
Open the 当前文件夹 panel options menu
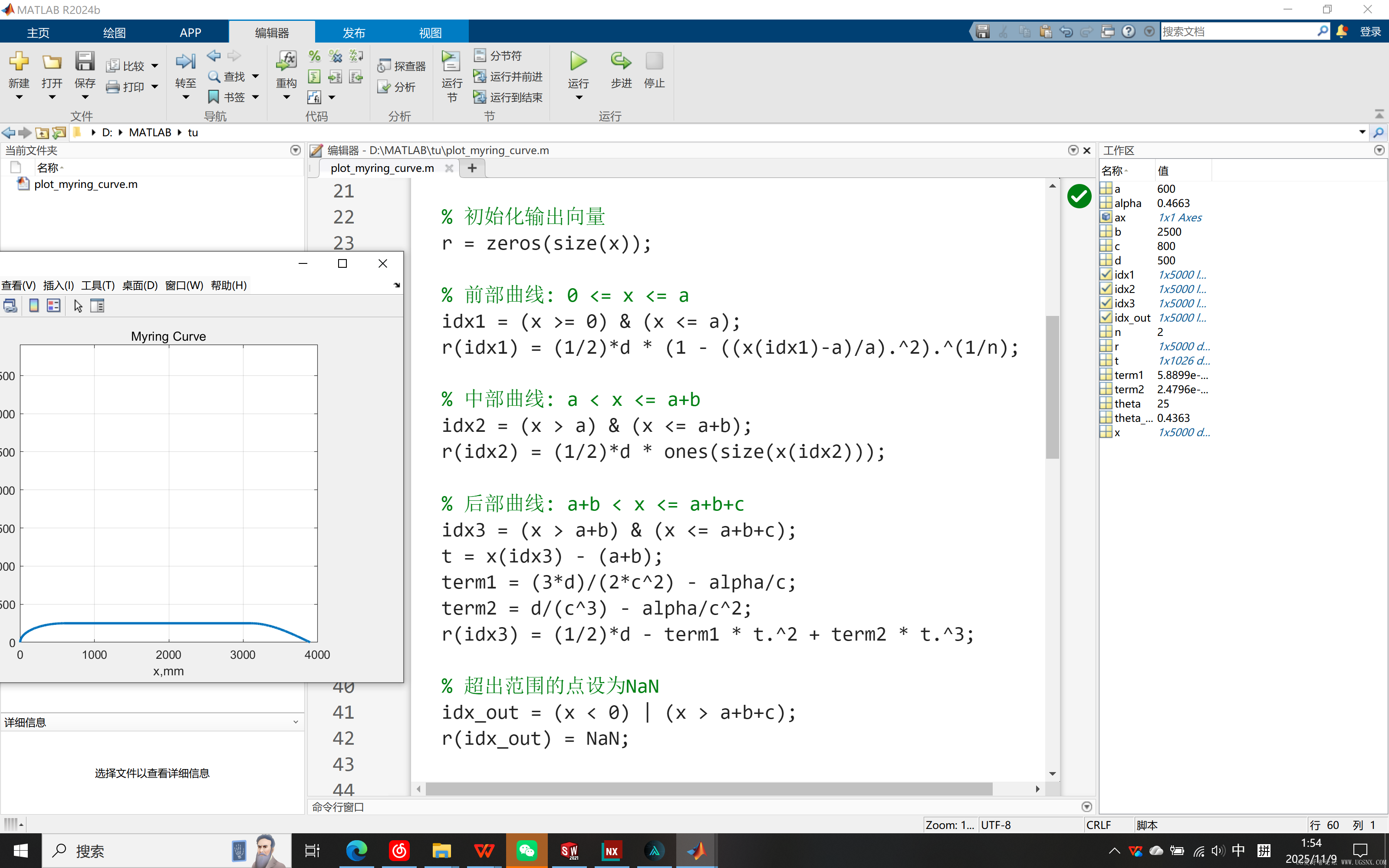click(x=295, y=150)
